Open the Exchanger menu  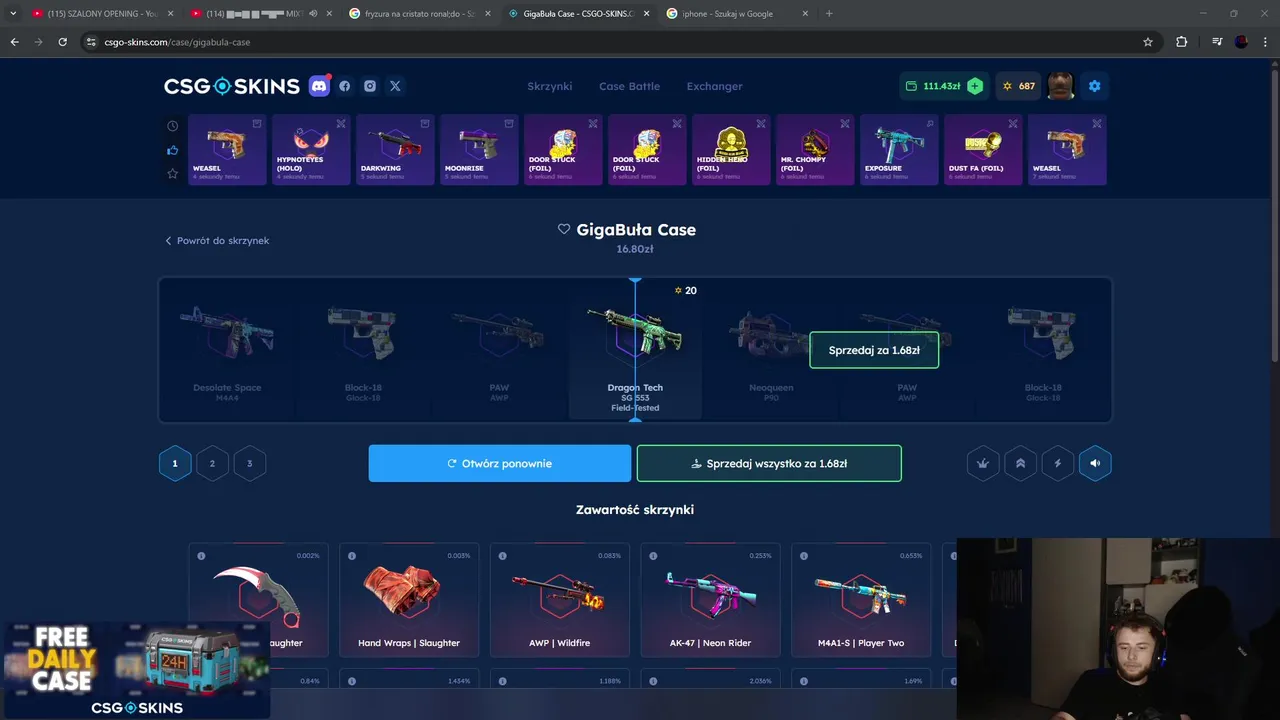[714, 86]
